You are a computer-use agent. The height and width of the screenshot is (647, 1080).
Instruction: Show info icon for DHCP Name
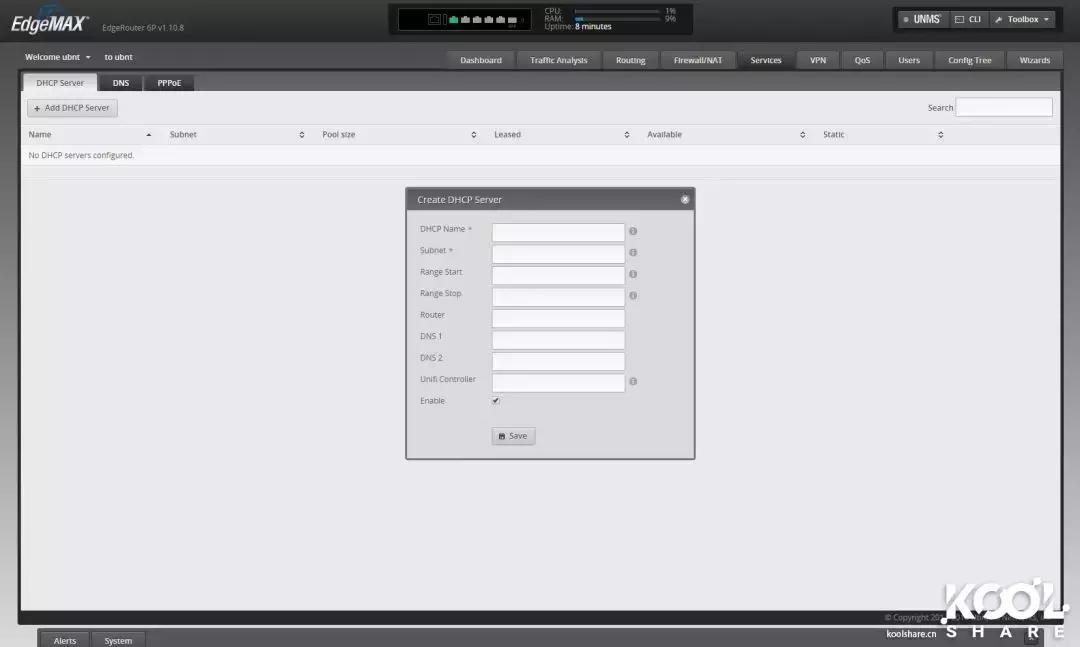(633, 232)
